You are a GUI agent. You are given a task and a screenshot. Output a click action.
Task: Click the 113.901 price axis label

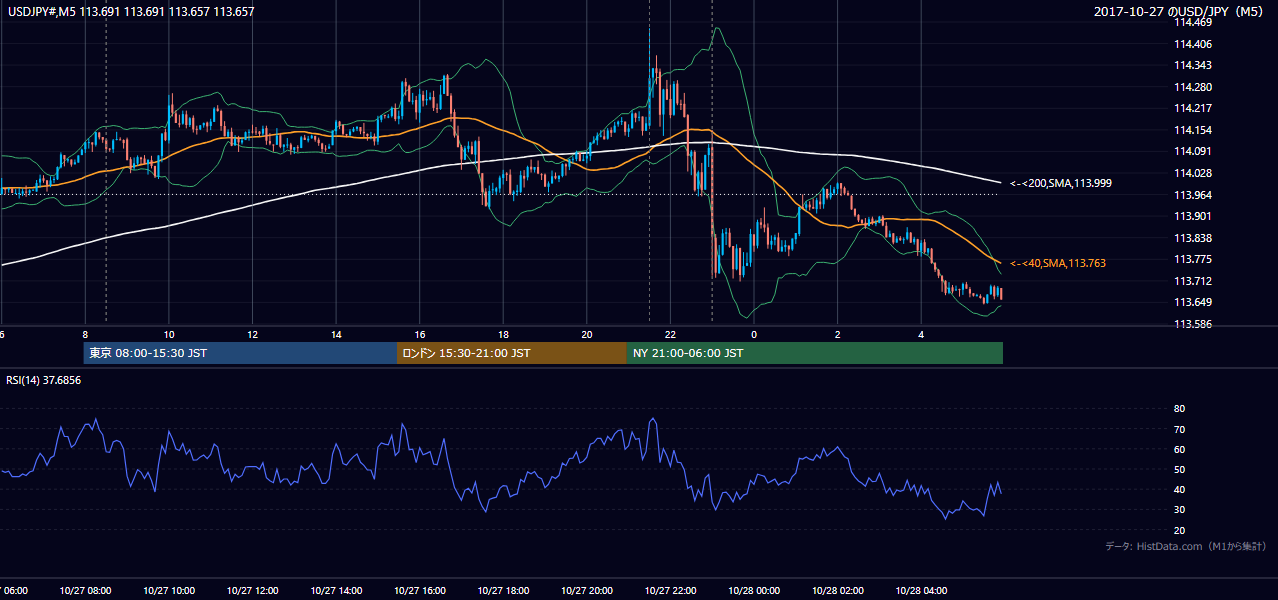[1192, 216]
